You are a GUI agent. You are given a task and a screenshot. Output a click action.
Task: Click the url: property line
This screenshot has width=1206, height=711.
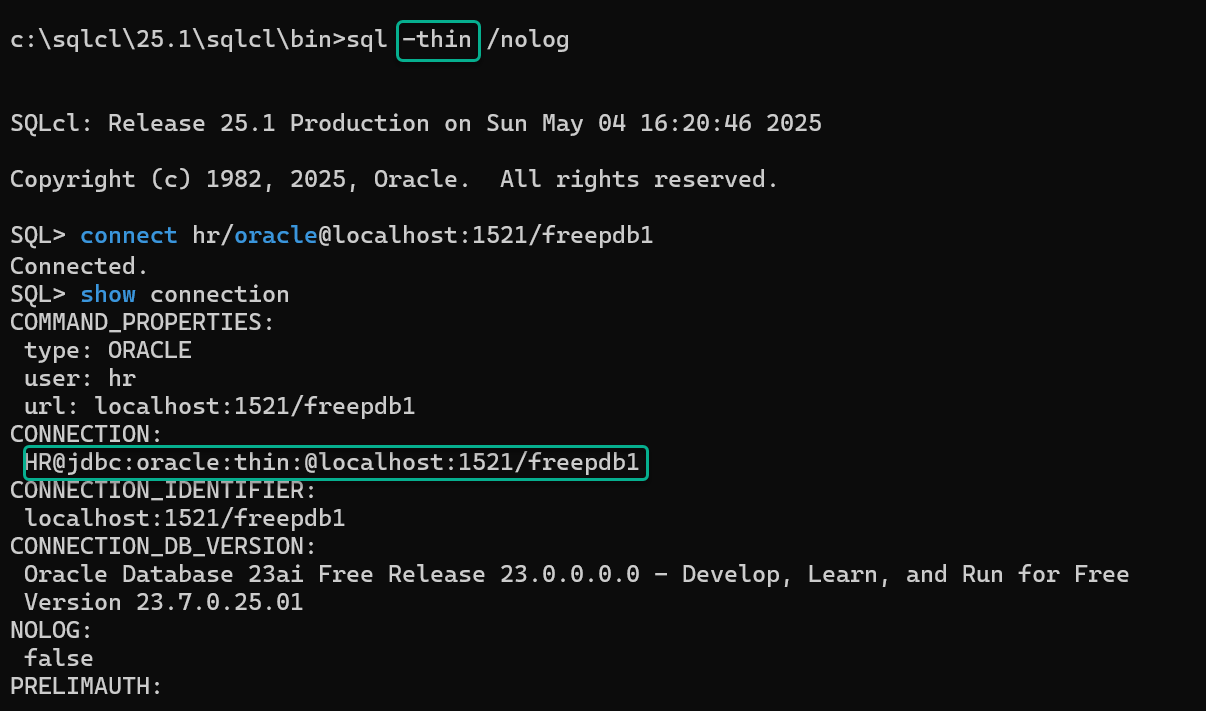click(219, 406)
